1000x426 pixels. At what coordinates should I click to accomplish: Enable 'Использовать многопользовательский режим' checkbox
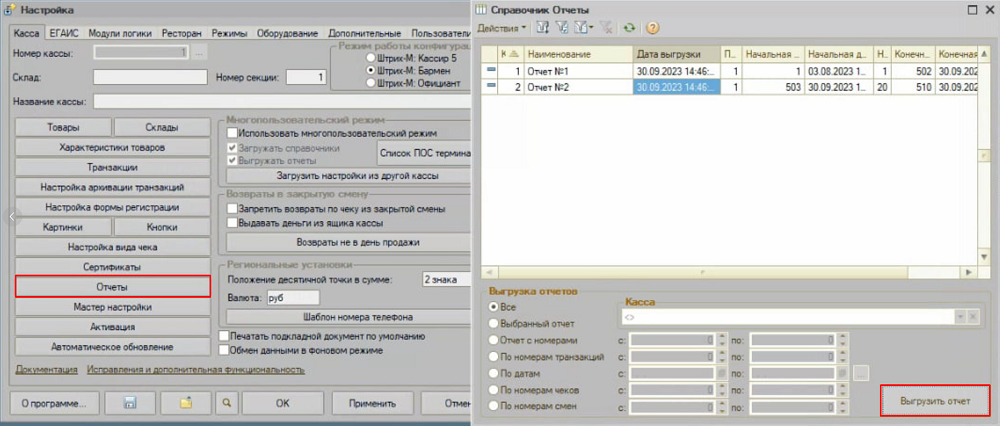tap(233, 133)
